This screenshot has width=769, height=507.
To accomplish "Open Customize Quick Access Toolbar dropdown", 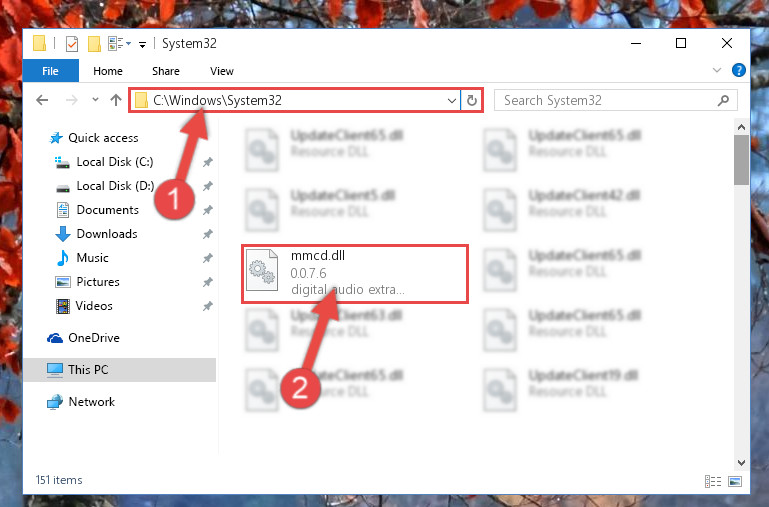I will (142, 45).
